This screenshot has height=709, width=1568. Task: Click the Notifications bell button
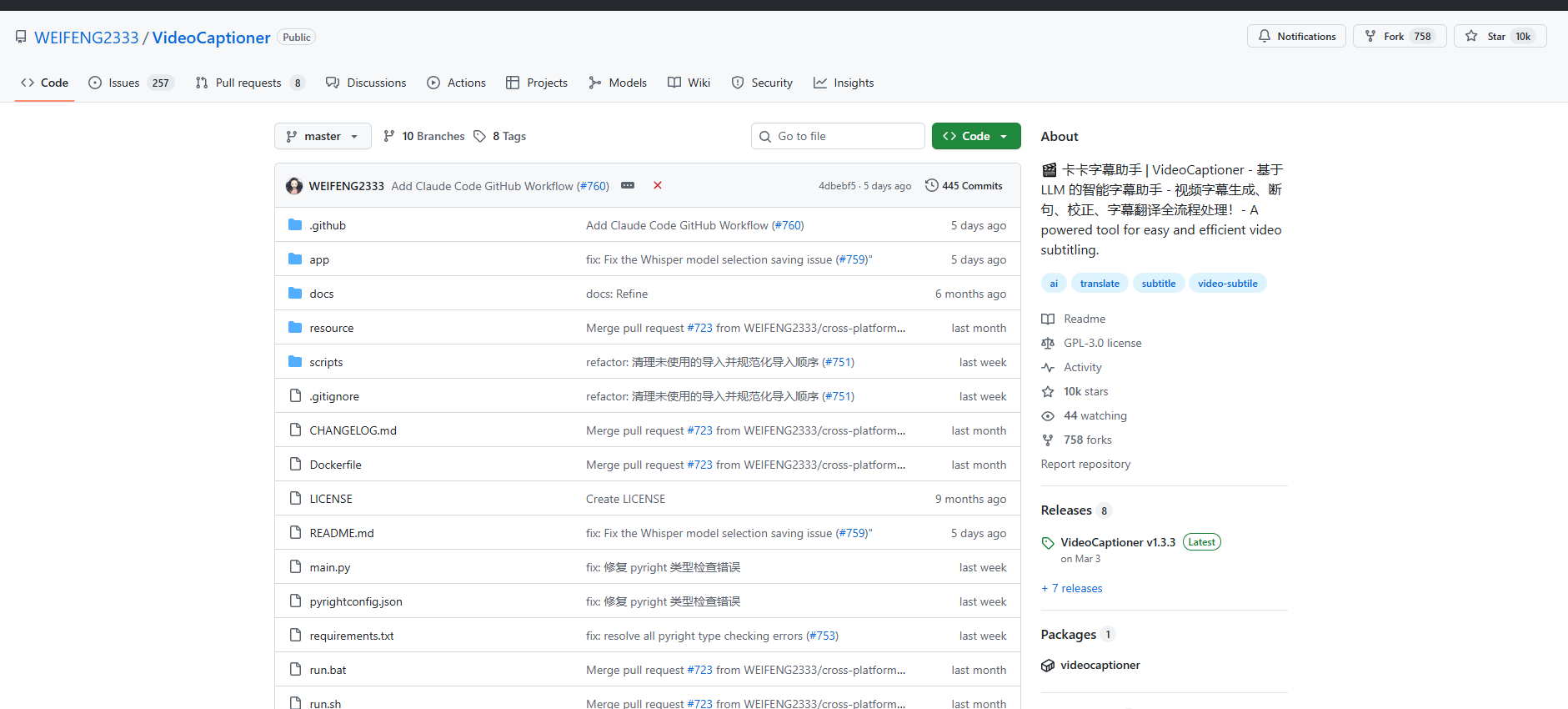[1296, 36]
